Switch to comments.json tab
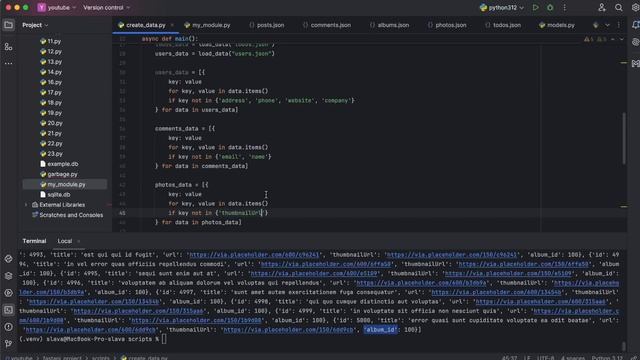Viewport: 640px width, 360px height. click(327, 25)
